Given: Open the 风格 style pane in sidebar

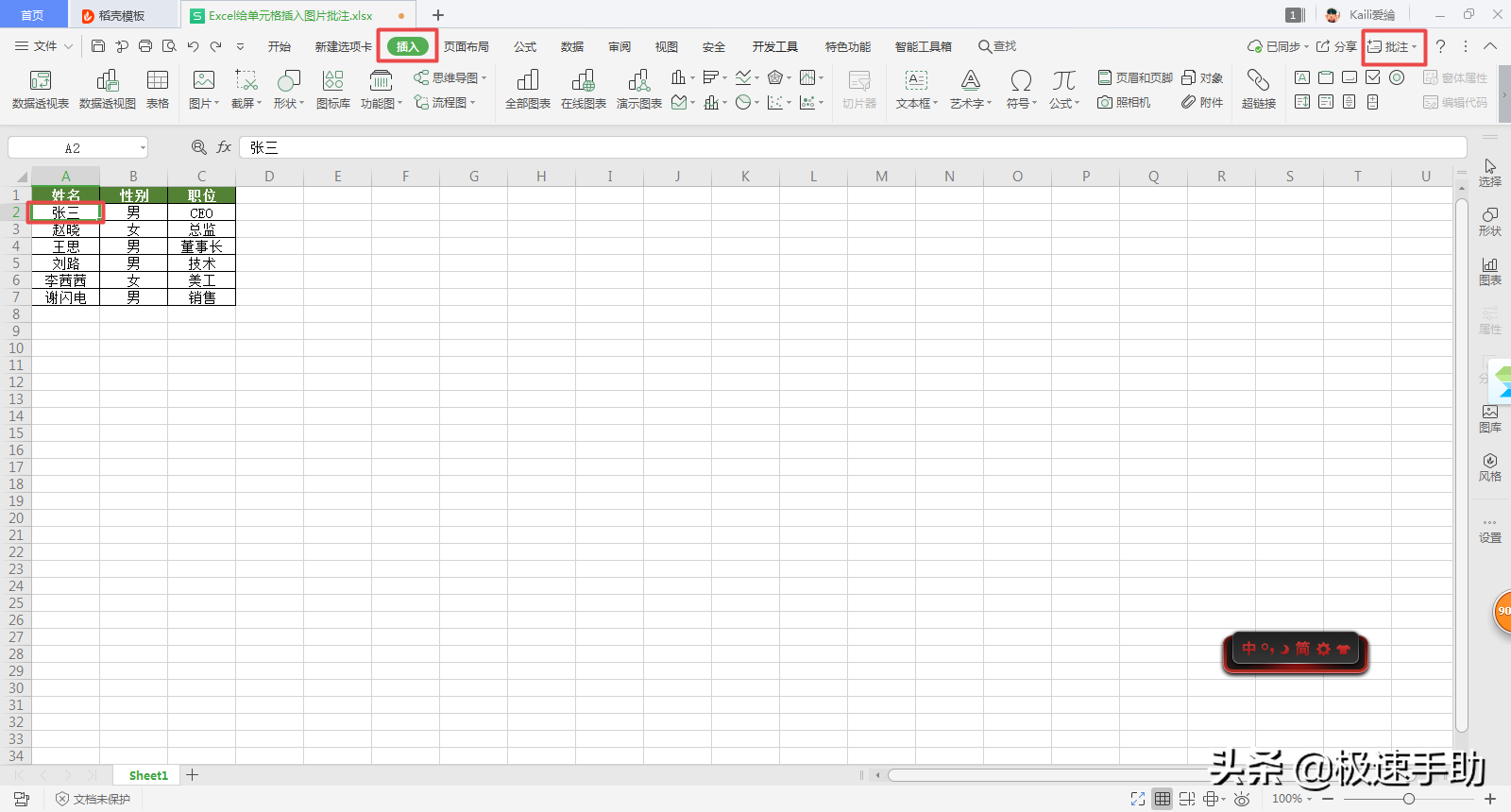Looking at the screenshot, I should click(1489, 467).
